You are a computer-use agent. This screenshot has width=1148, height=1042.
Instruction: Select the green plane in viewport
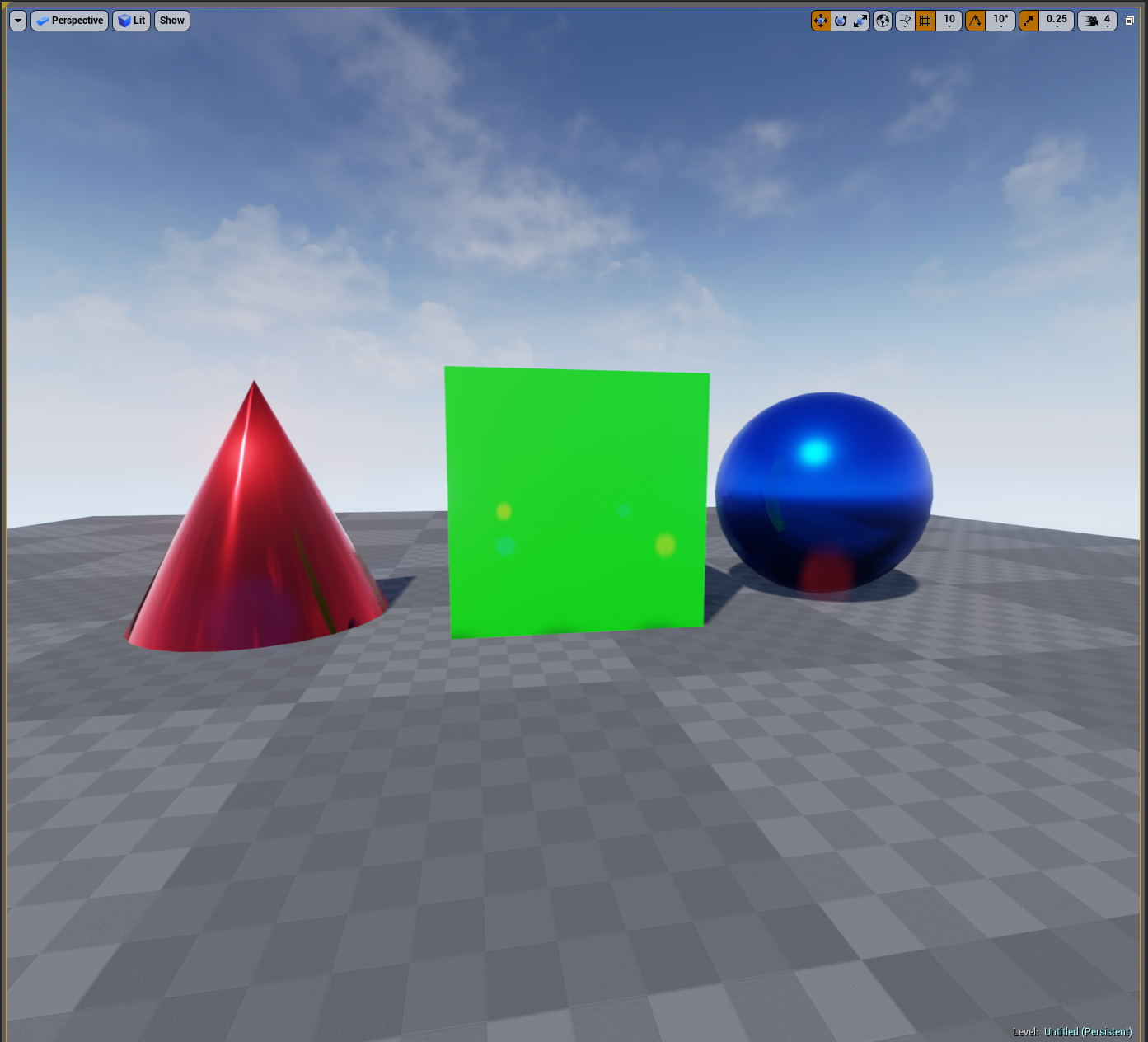point(577,503)
